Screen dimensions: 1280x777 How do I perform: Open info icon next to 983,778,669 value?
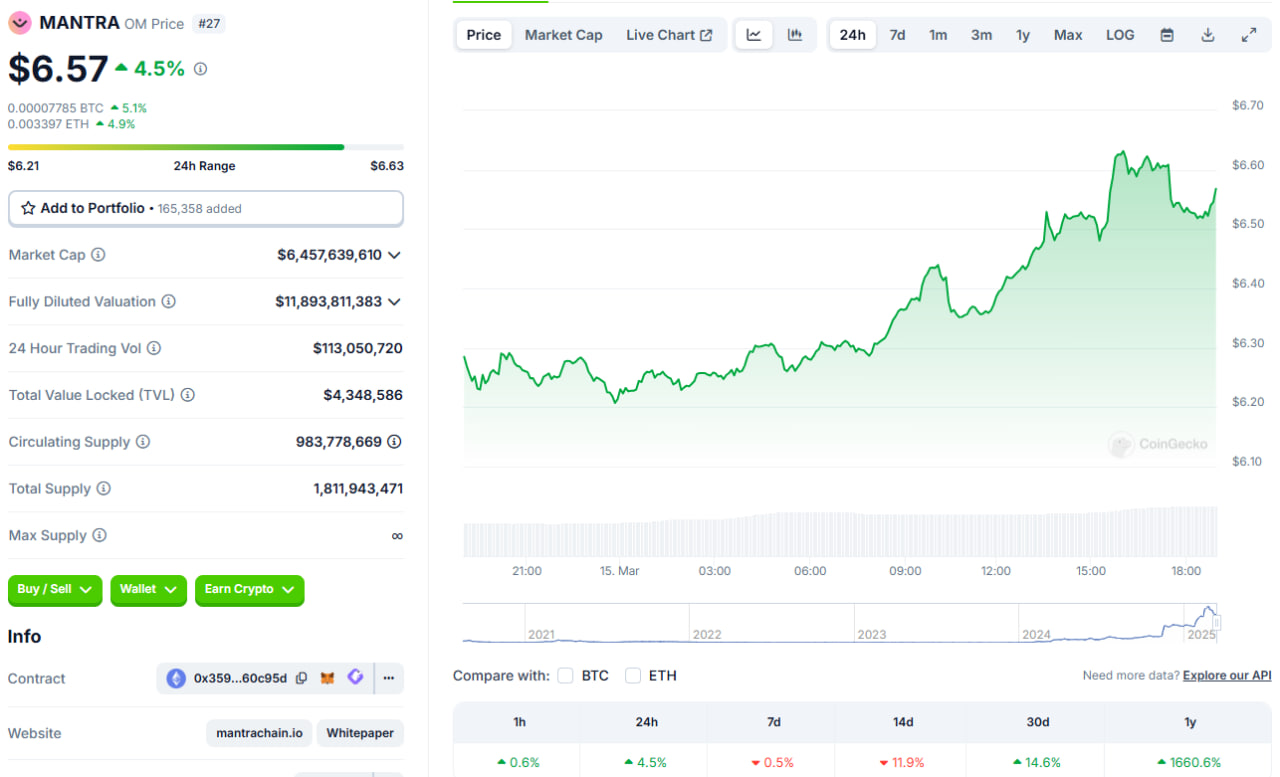[x=395, y=441]
